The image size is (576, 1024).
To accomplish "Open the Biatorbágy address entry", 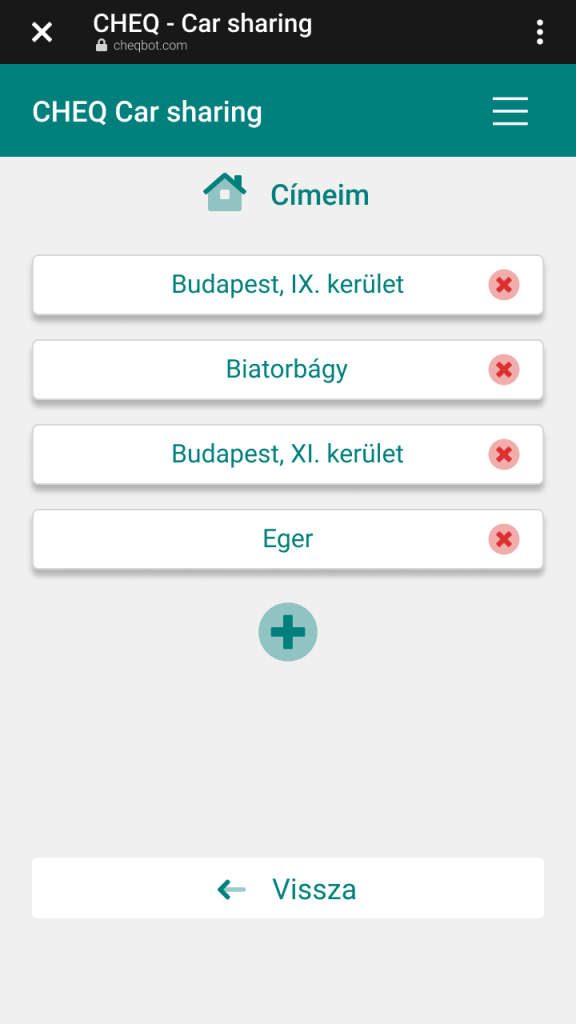I will pos(288,370).
